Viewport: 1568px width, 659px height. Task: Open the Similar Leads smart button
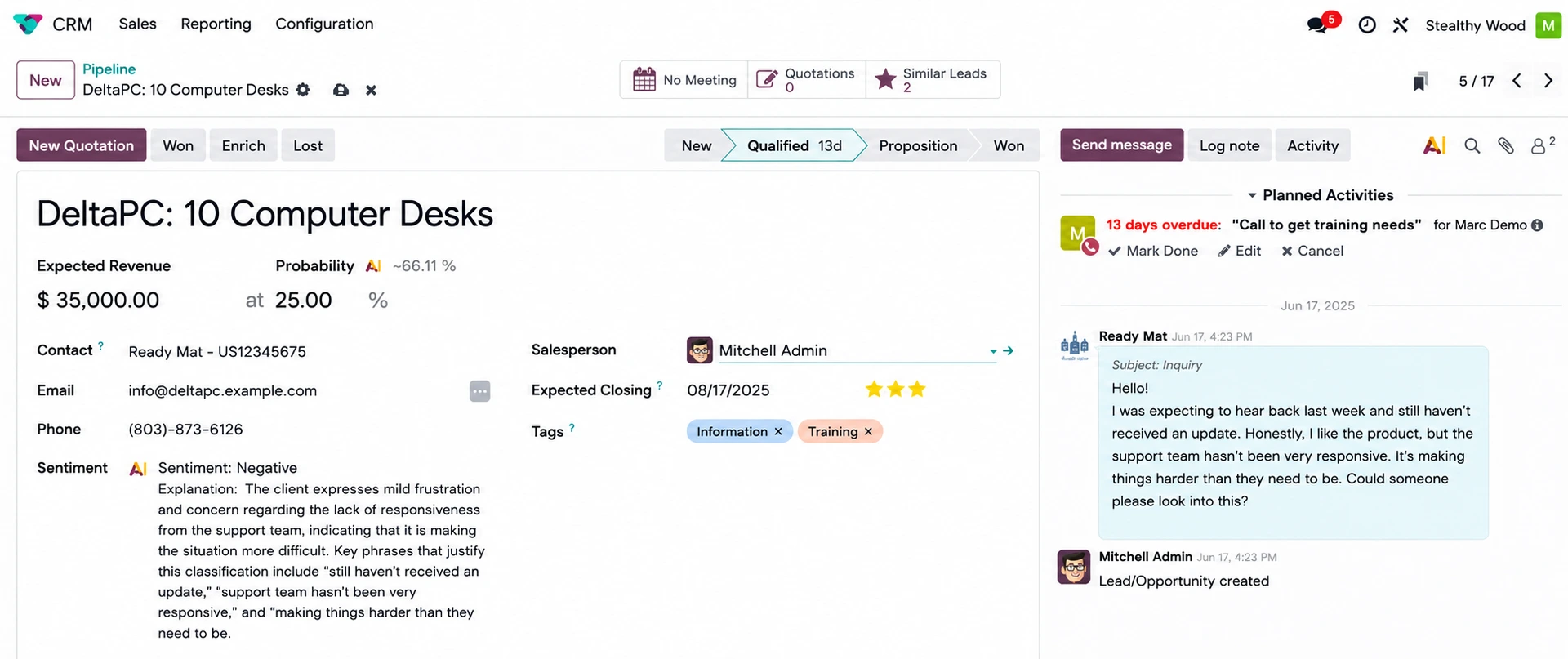[933, 80]
